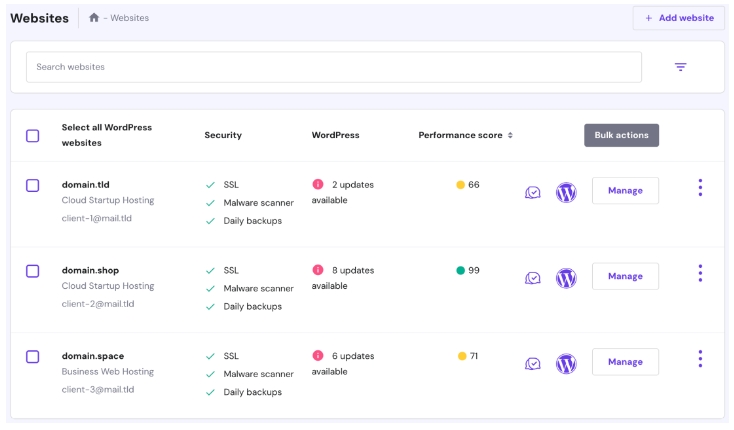The width and height of the screenshot is (734, 430).
Task: Open three-dot menu for domain.tld
Action: [x=700, y=187]
